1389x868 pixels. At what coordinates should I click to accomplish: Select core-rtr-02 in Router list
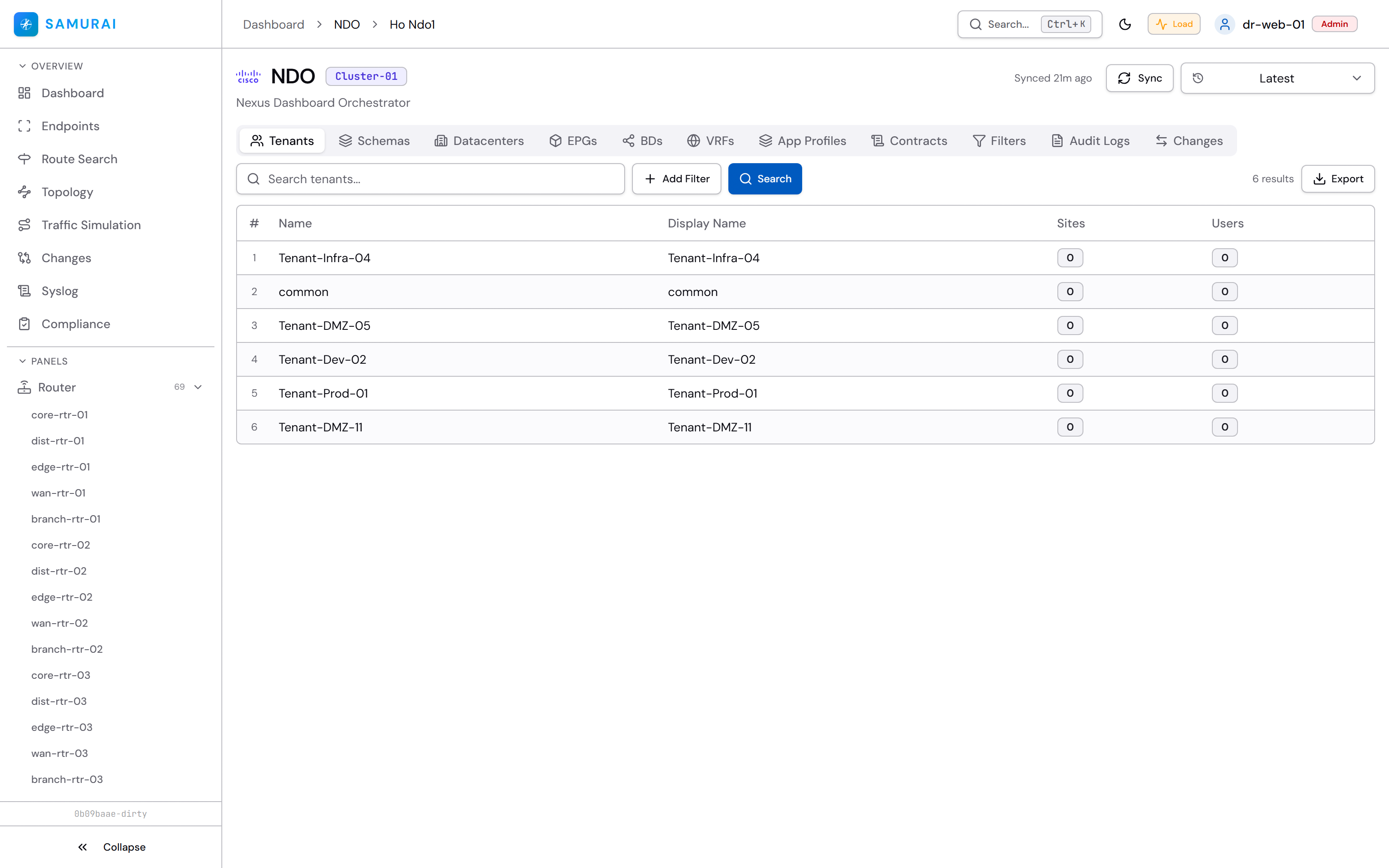pyautogui.click(x=61, y=545)
